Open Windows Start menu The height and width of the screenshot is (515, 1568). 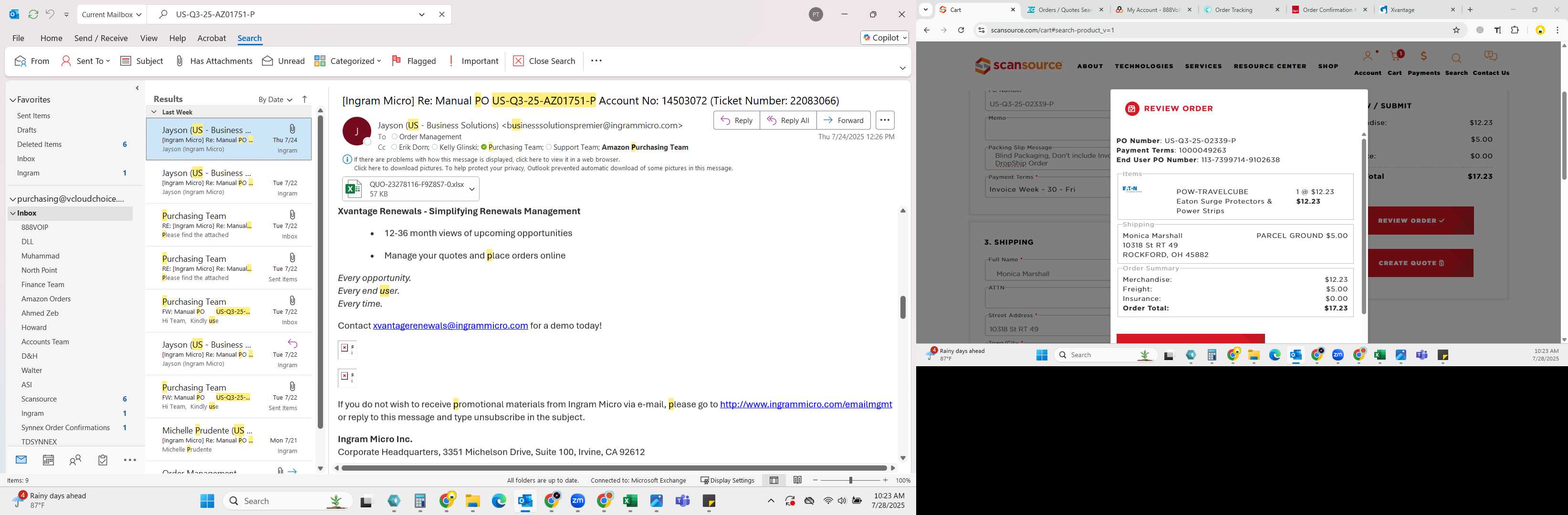coord(208,501)
